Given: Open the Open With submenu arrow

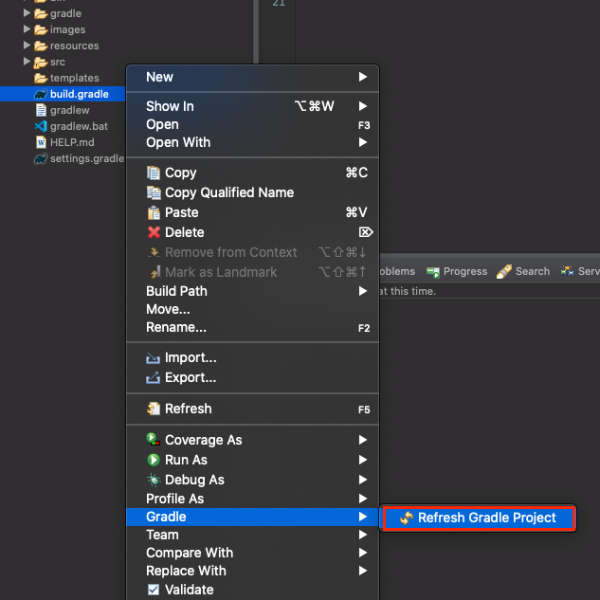Looking at the screenshot, I should coord(363,142).
